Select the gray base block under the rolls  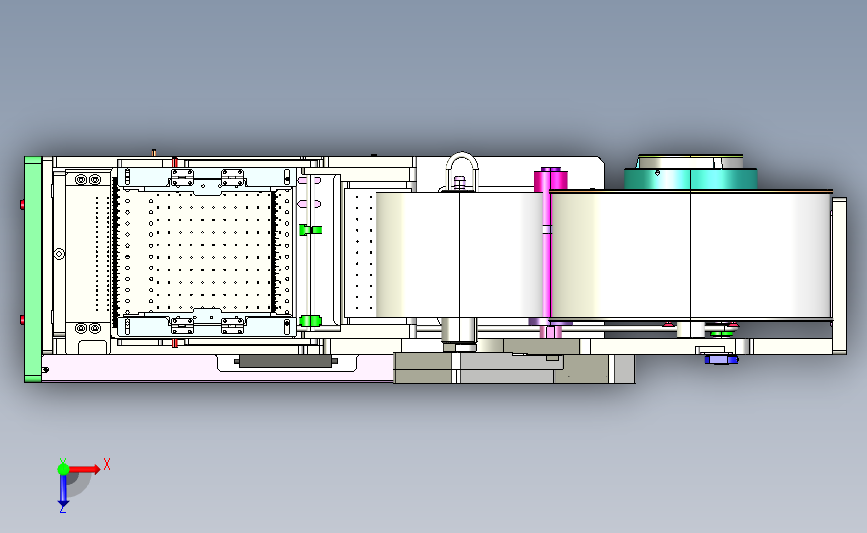pos(514,368)
